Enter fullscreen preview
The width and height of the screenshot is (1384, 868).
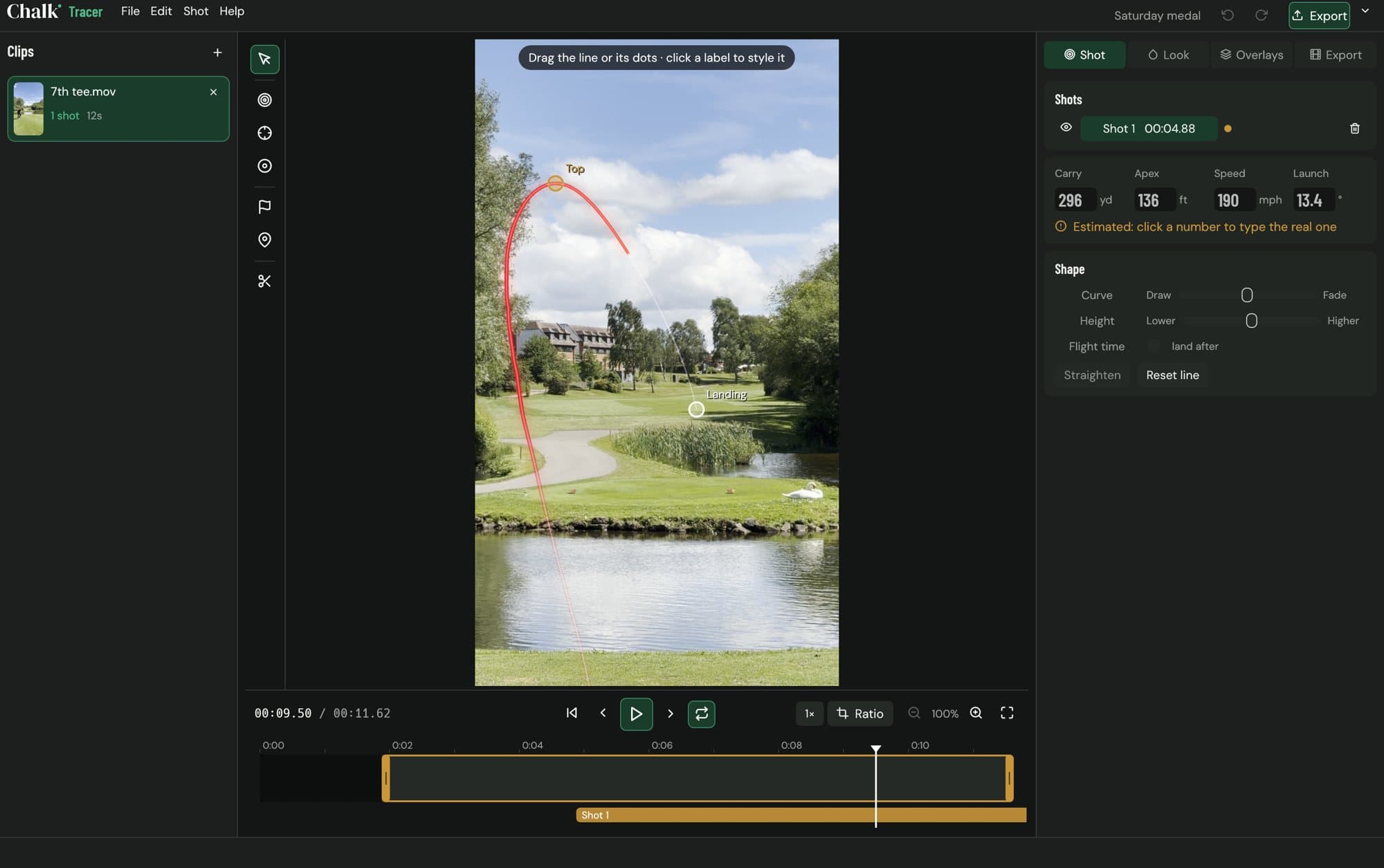[1007, 713]
